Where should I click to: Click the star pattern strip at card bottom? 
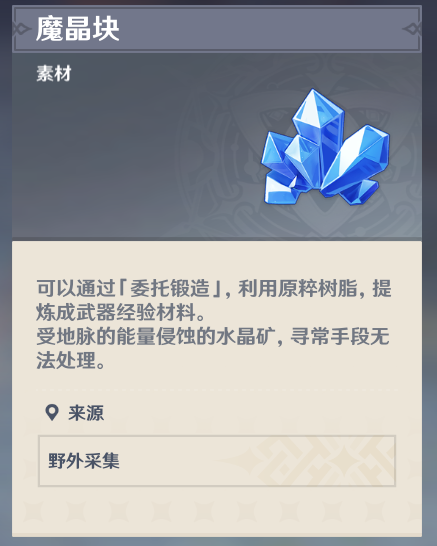[217, 515]
